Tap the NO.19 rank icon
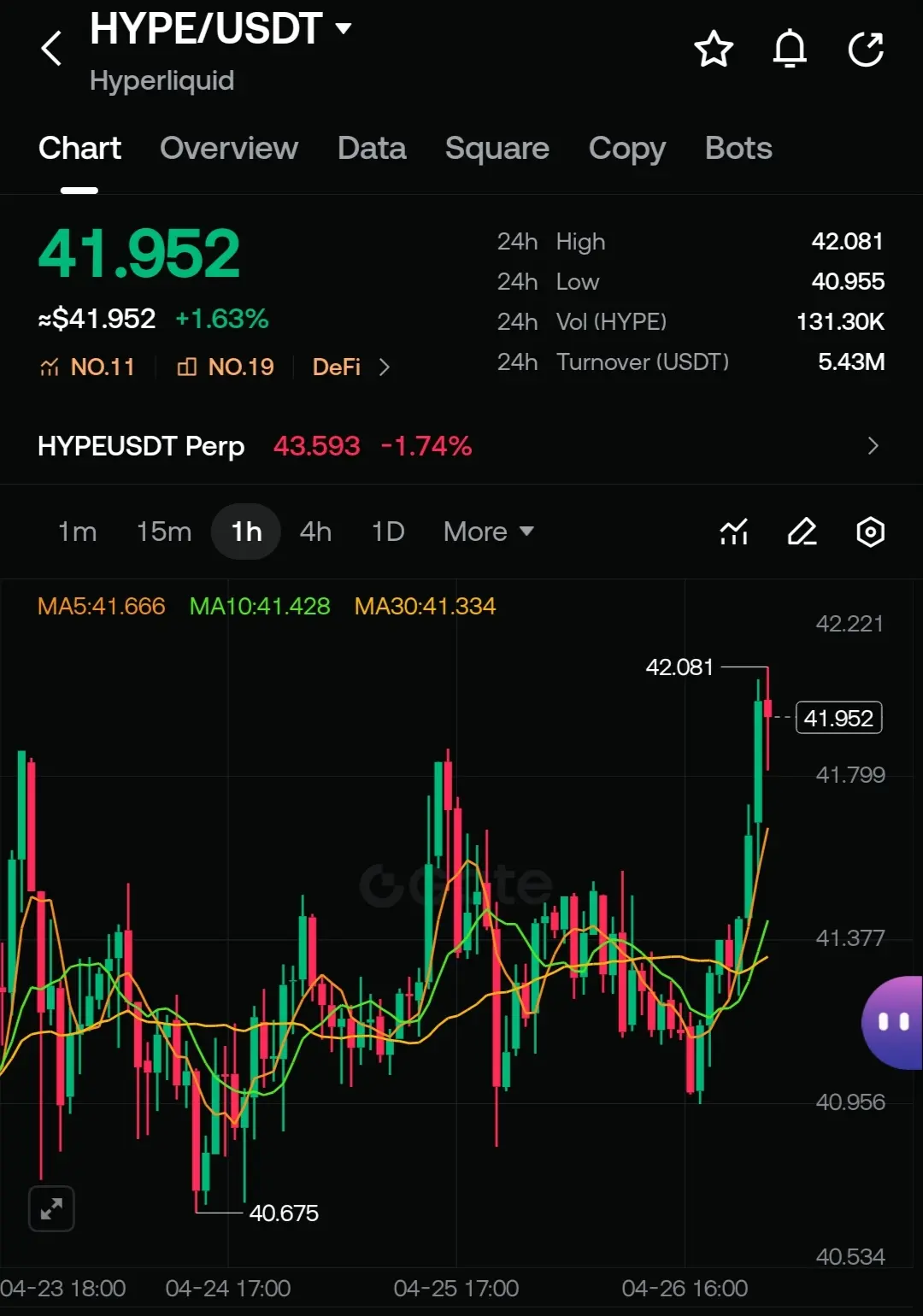This screenshot has width=923, height=1316. click(186, 367)
